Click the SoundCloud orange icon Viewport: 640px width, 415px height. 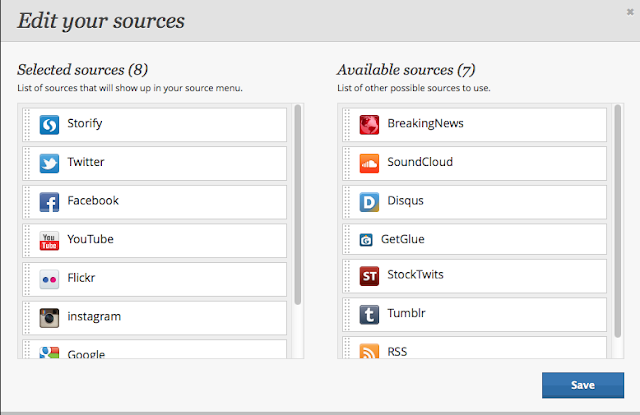pyautogui.click(x=369, y=163)
